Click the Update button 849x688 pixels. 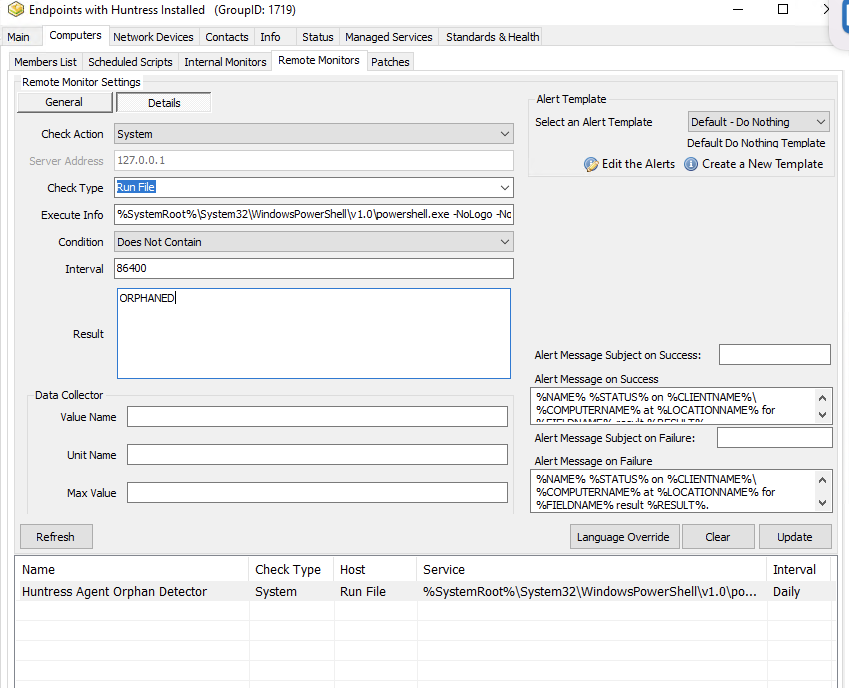tap(795, 536)
